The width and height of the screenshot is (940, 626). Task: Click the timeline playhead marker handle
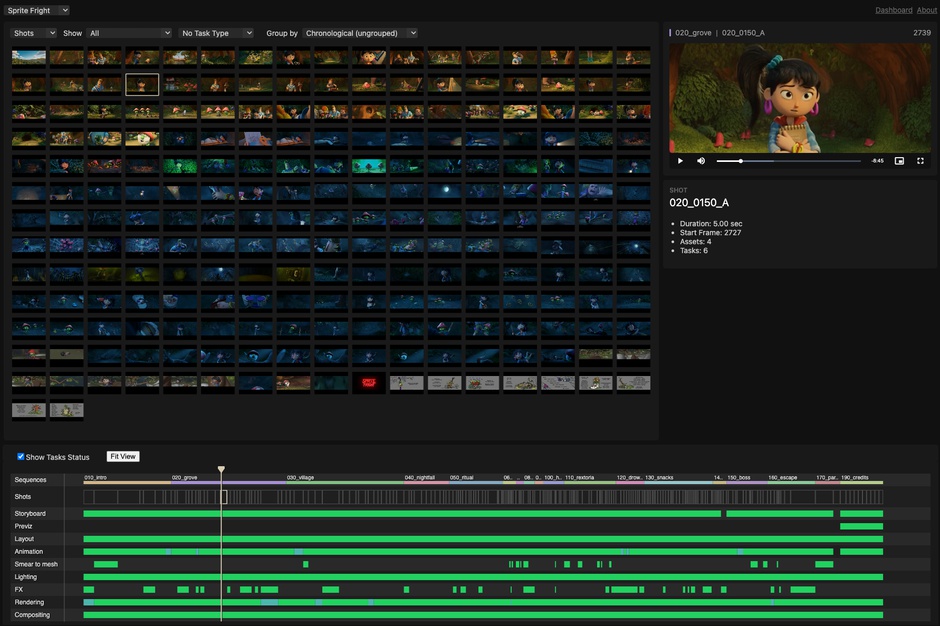click(x=221, y=469)
